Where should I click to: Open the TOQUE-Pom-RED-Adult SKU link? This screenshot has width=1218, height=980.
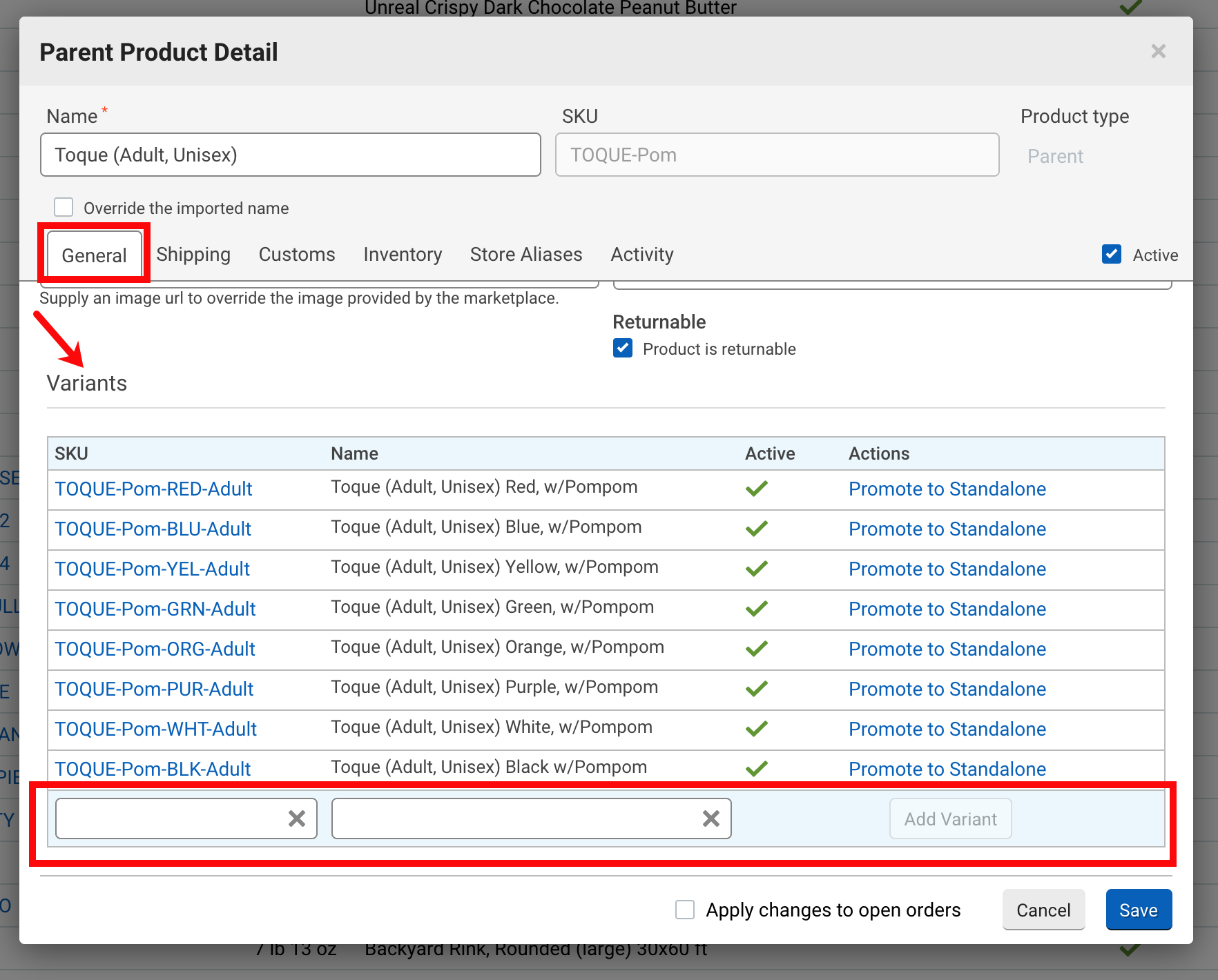coord(153,489)
